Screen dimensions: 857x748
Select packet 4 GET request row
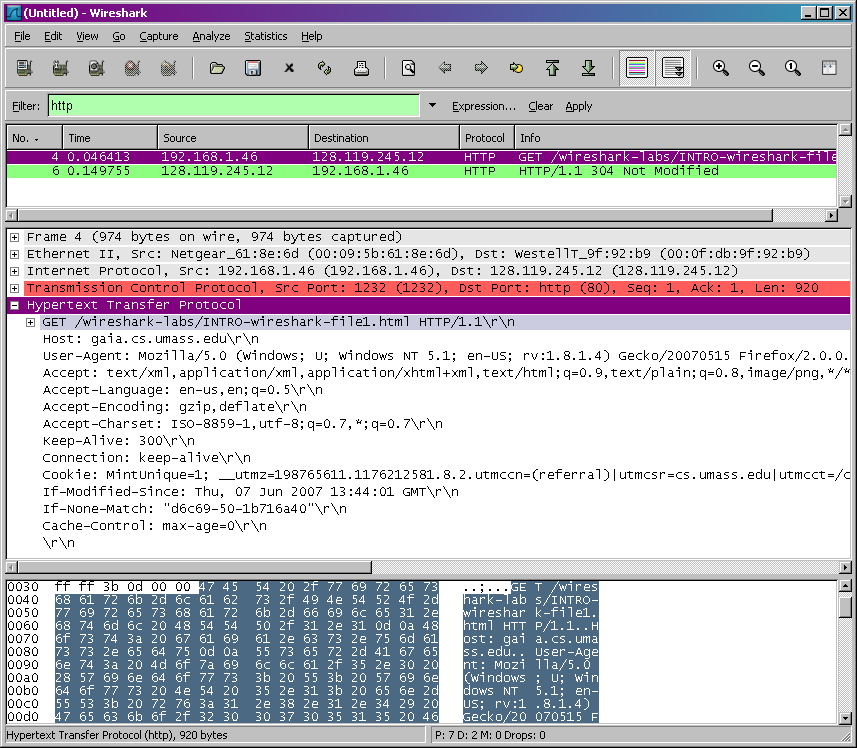421,157
